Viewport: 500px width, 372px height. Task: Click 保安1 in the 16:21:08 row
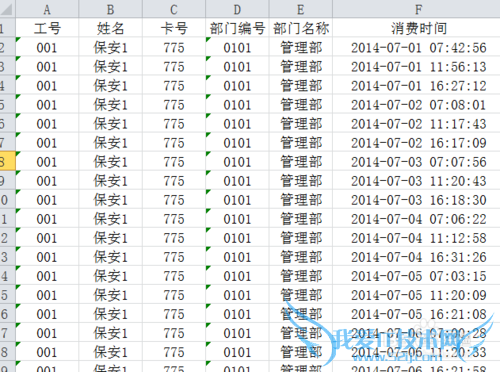point(110,313)
